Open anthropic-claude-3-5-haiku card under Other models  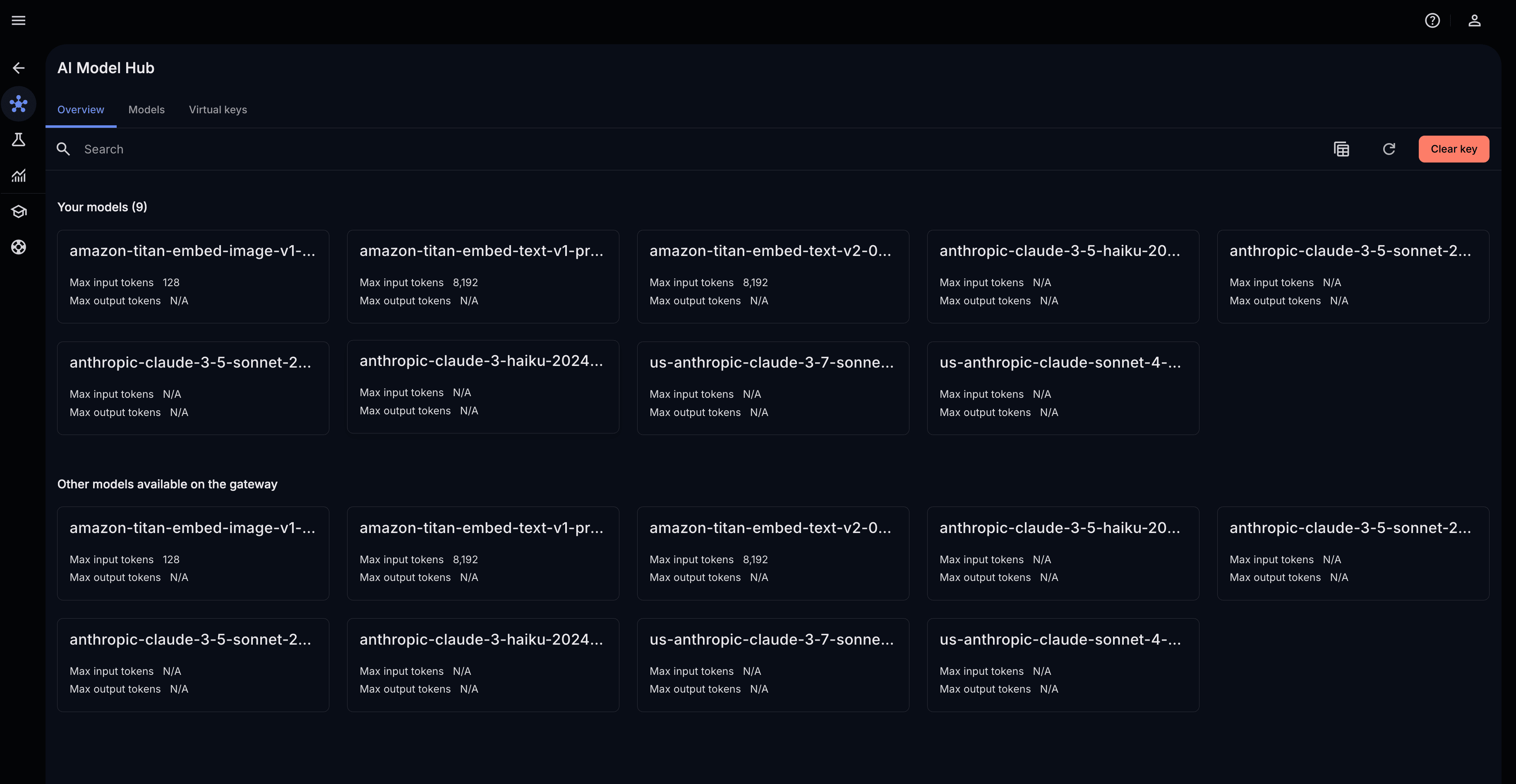point(1063,553)
